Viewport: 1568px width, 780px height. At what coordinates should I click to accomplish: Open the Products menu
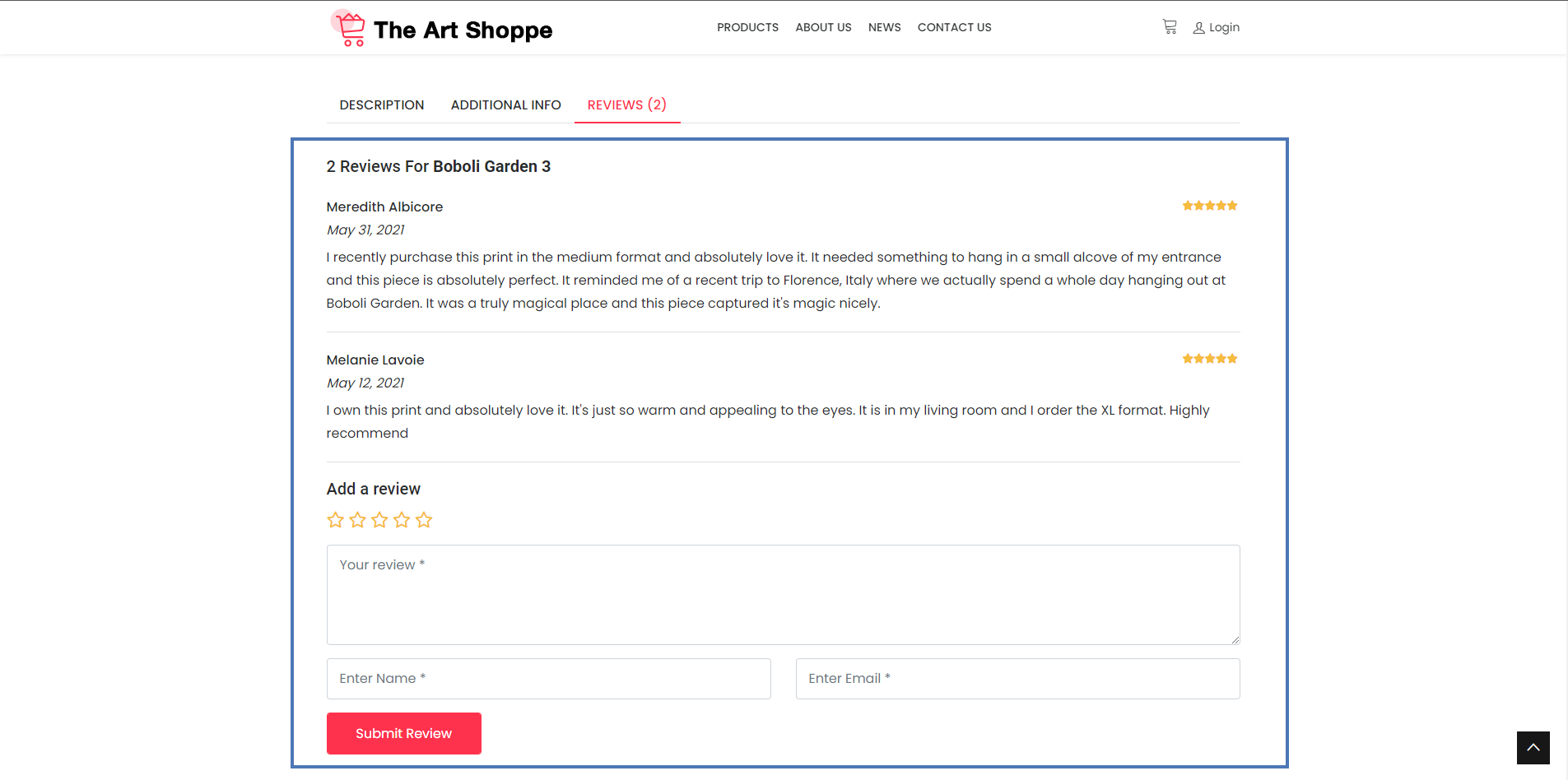(747, 27)
